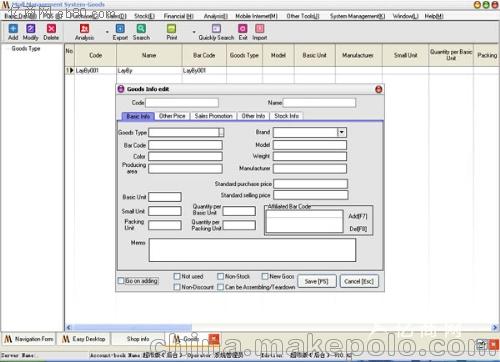Click the Code input field in dialog
500x362 pixels.
click(182, 103)
